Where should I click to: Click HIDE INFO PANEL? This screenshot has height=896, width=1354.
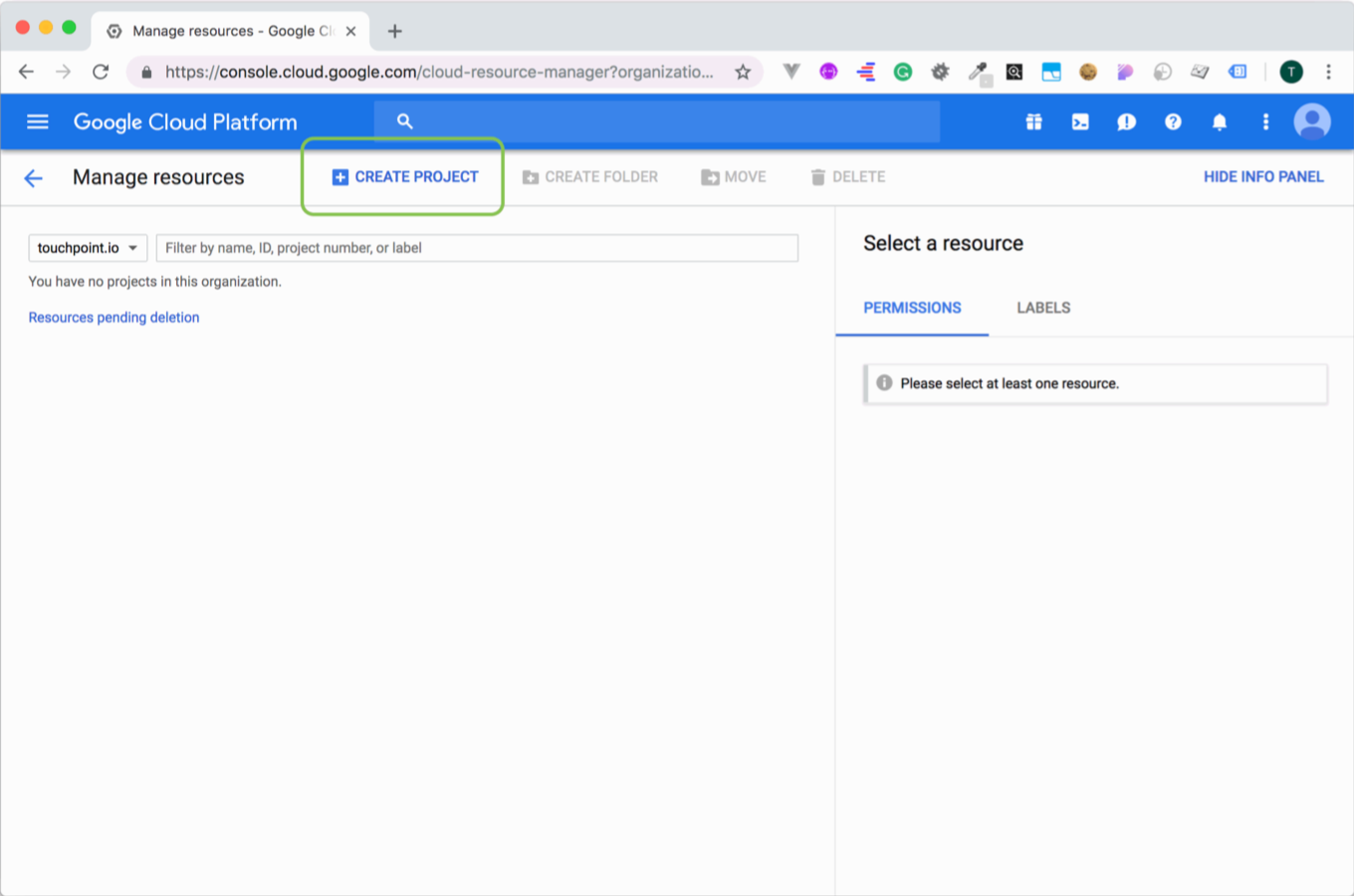click(1263, 177)
